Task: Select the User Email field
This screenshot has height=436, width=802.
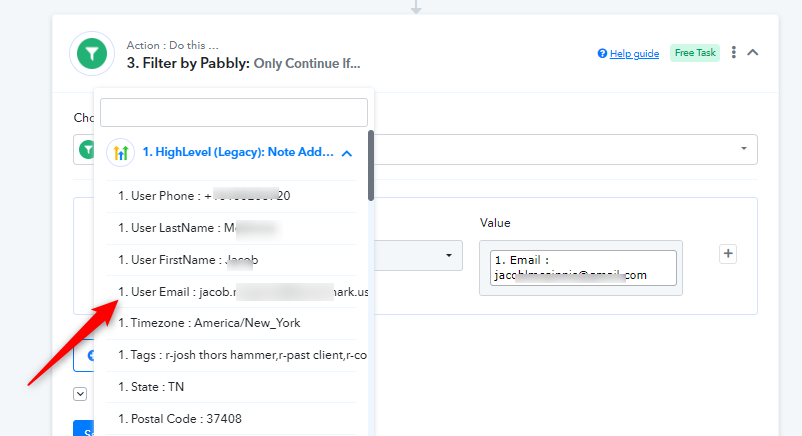Action: pos(231,292)
